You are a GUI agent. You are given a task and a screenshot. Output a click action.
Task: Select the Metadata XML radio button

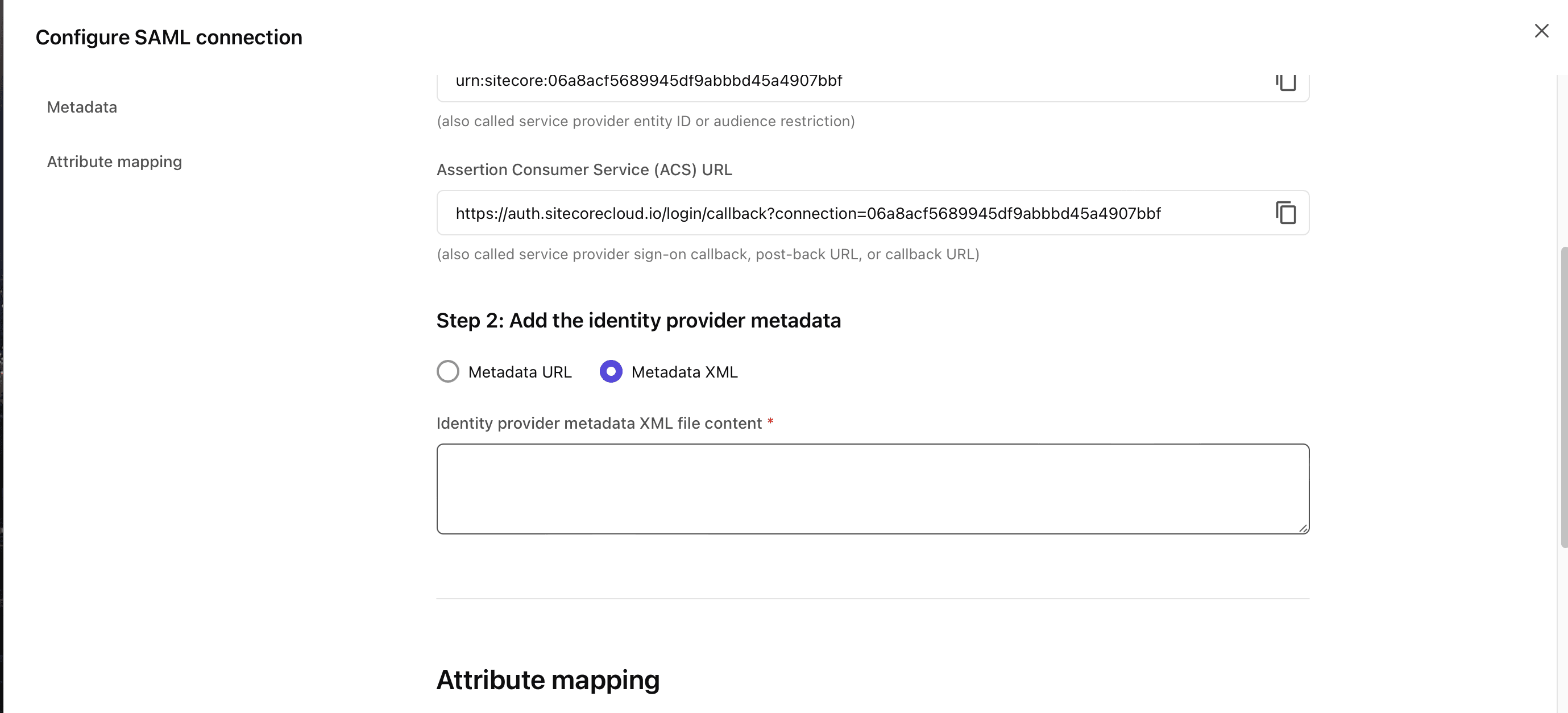pos(611,371)
